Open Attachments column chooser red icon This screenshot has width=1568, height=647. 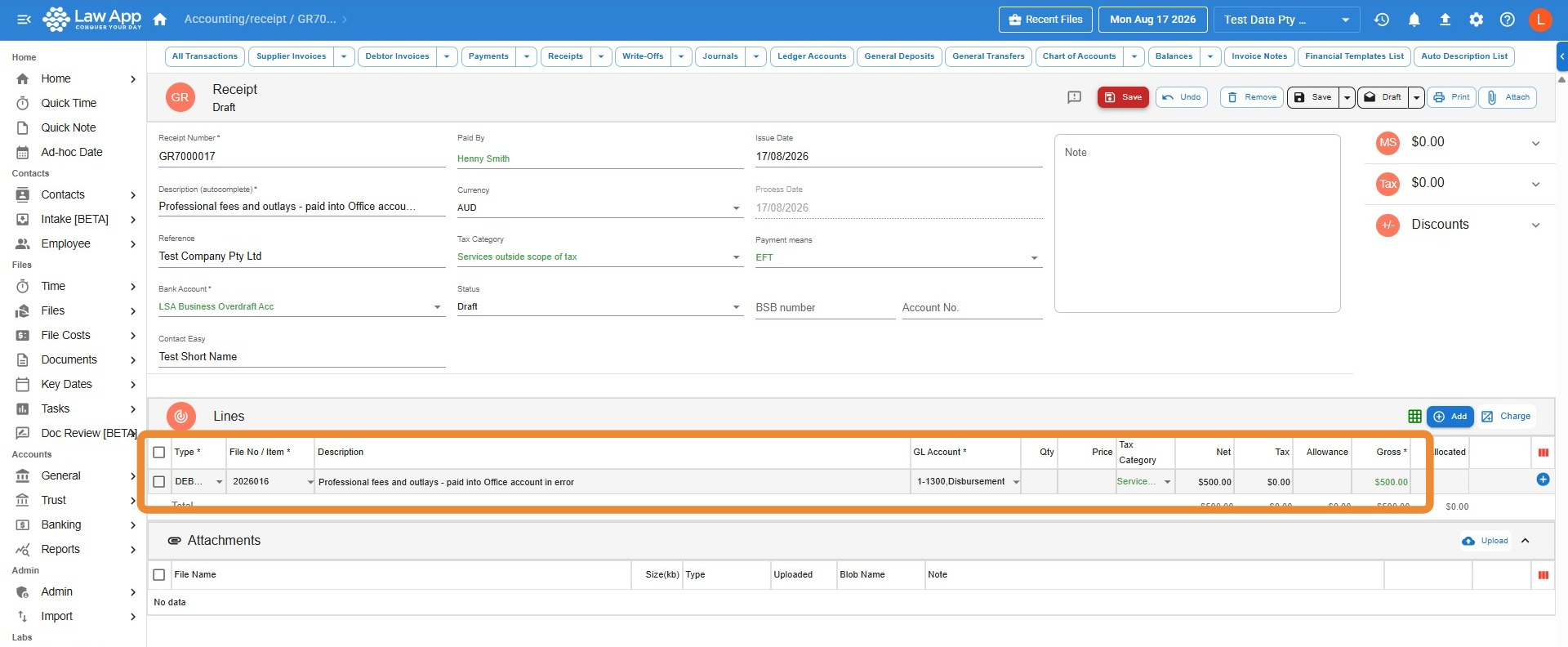click(1543, 575)
